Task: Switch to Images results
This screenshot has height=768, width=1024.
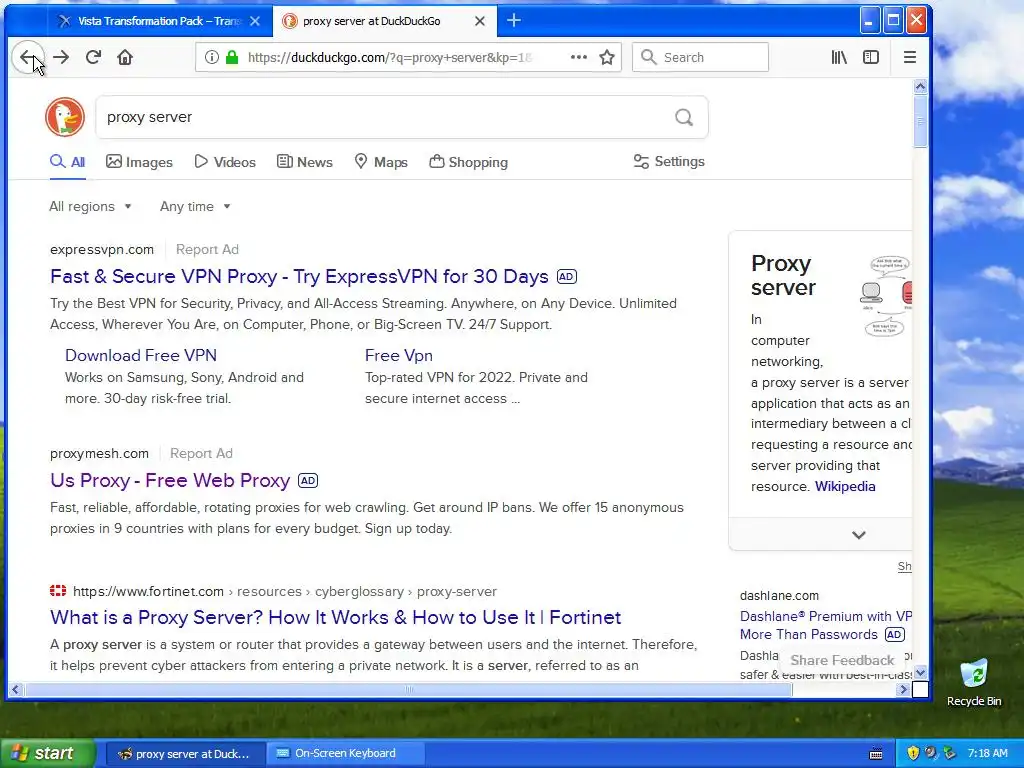Action: coord(140,162)
